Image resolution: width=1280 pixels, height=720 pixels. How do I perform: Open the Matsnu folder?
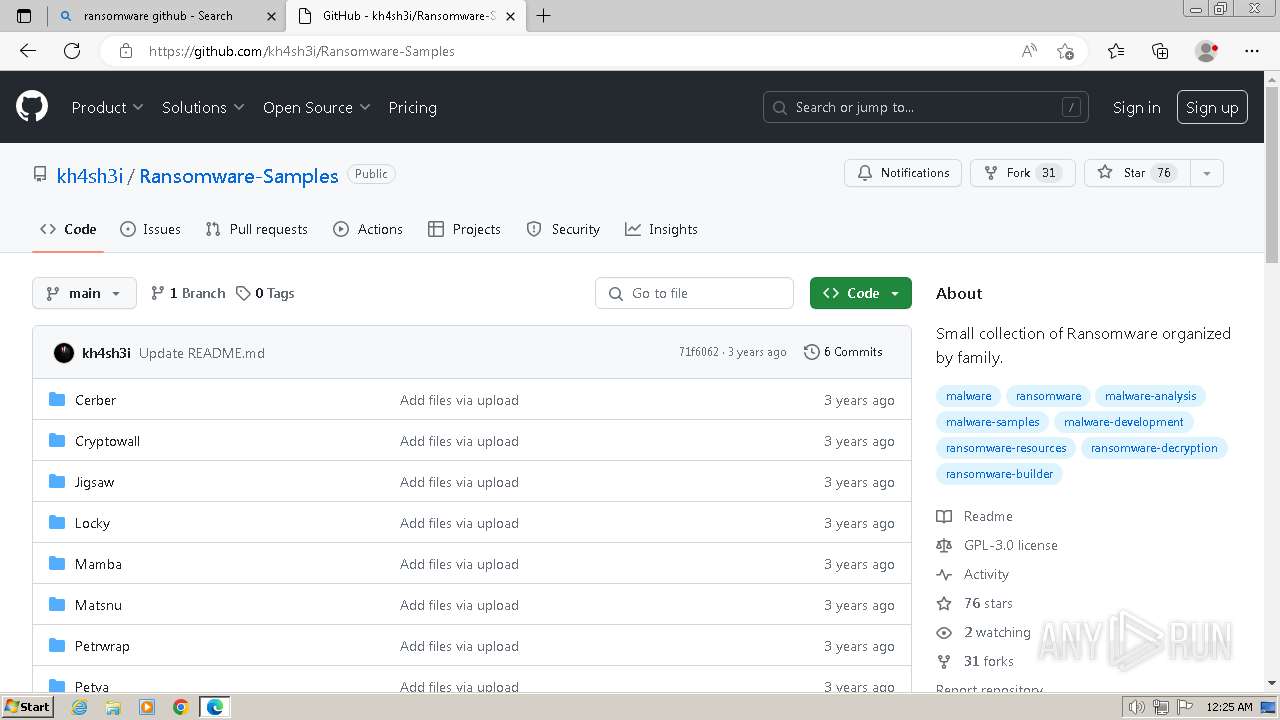point(98,605)
